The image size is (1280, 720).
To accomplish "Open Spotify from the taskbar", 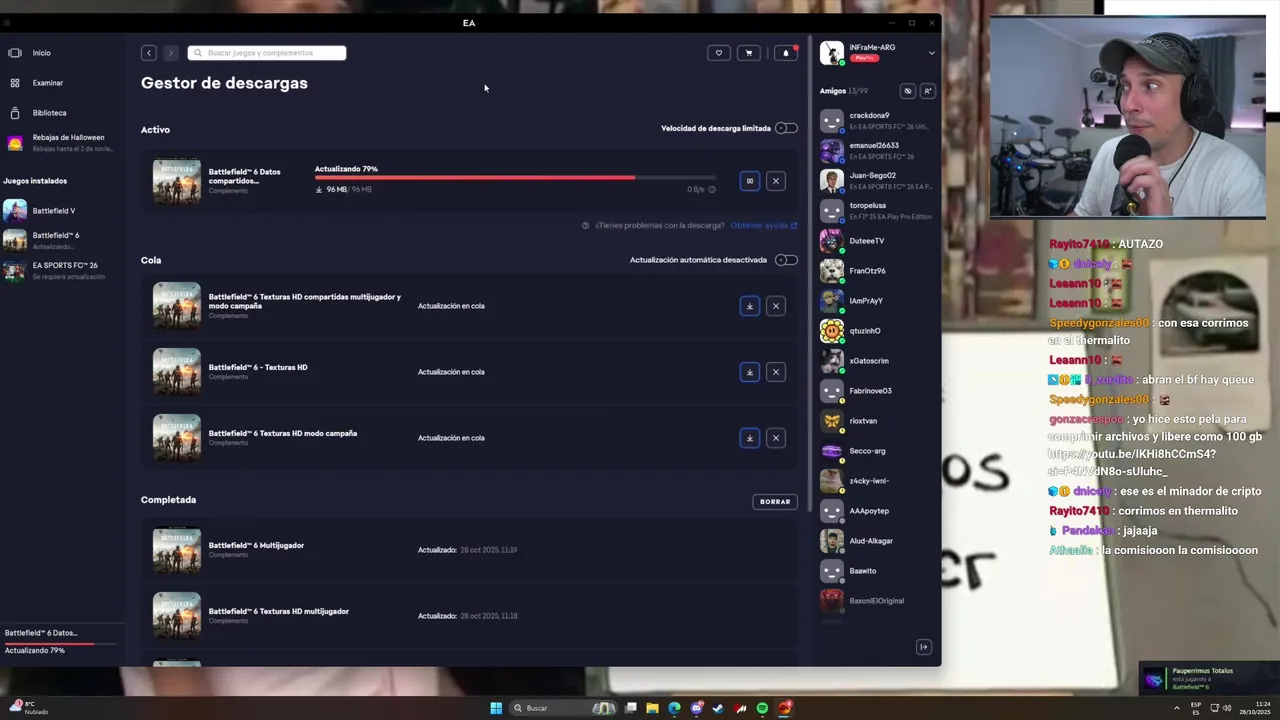I will pos(762,708).
